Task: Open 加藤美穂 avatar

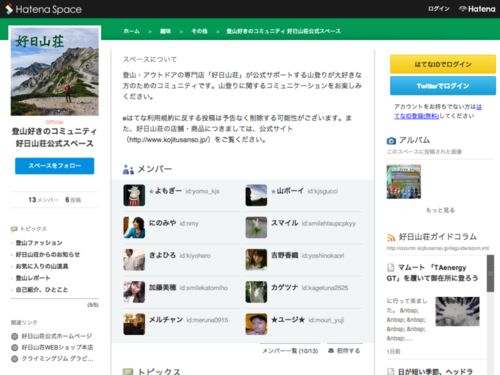Action: coord(134,292)
